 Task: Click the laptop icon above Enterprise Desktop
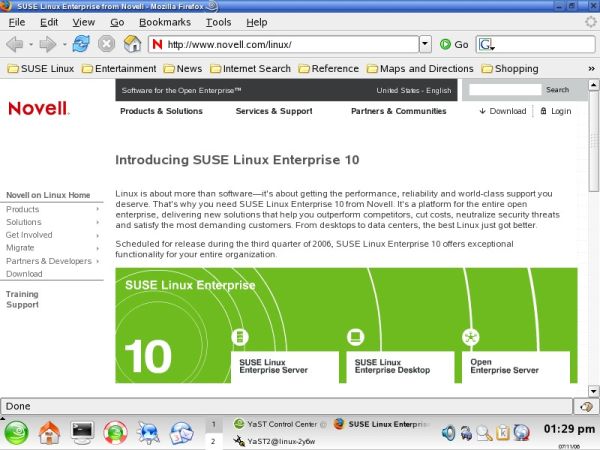click(355, 337)
